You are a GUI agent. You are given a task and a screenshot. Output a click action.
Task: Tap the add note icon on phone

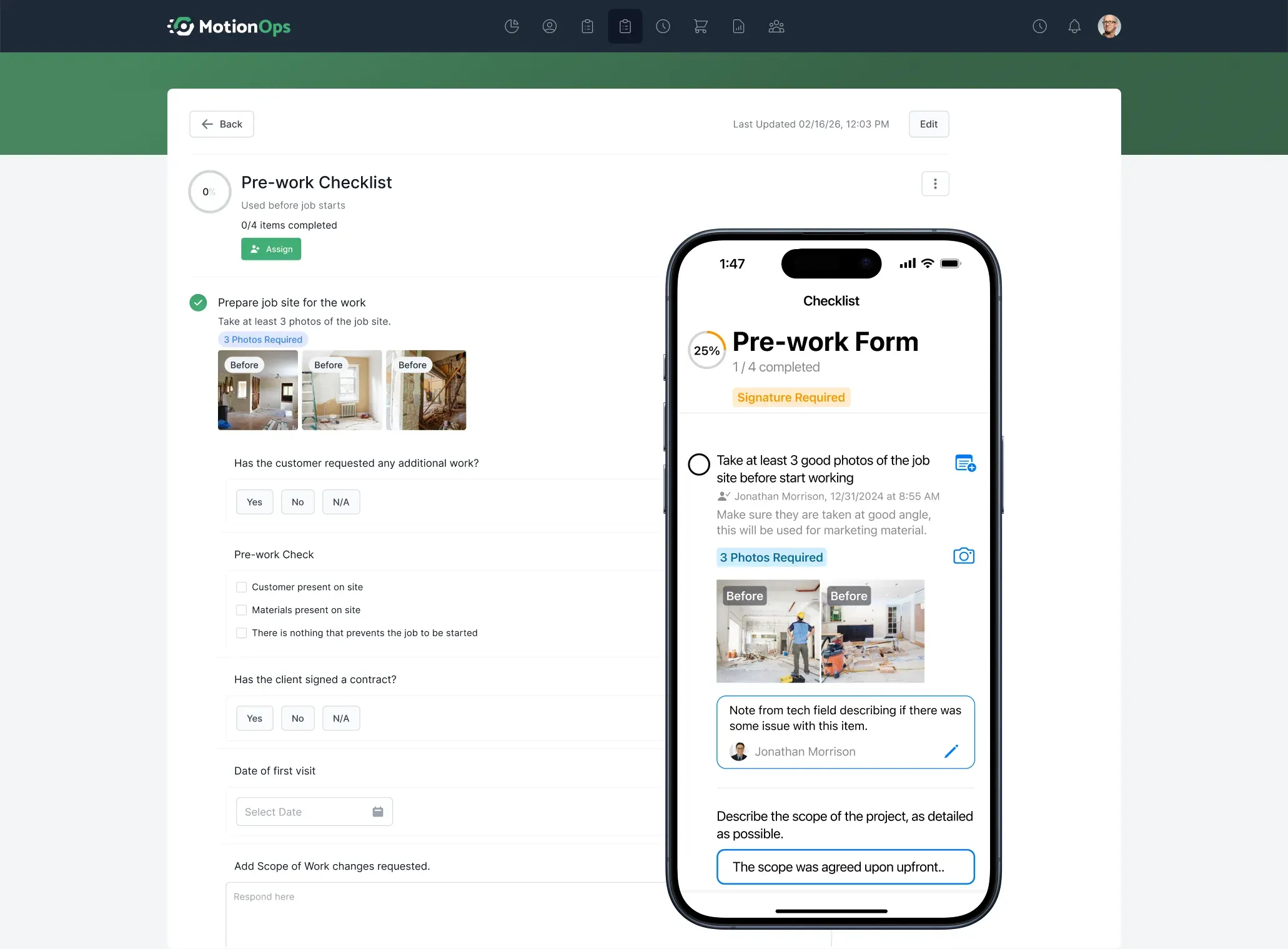click(x=966, y=463)
